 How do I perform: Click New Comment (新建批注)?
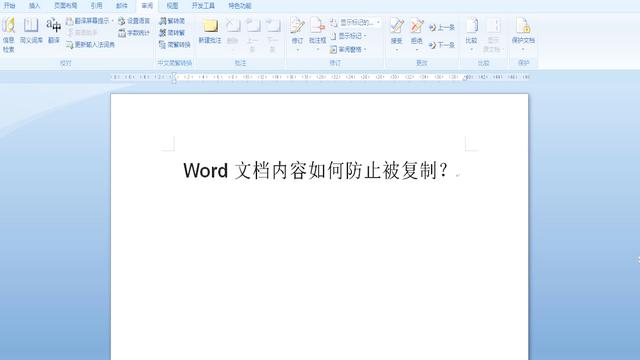(210, 31)
